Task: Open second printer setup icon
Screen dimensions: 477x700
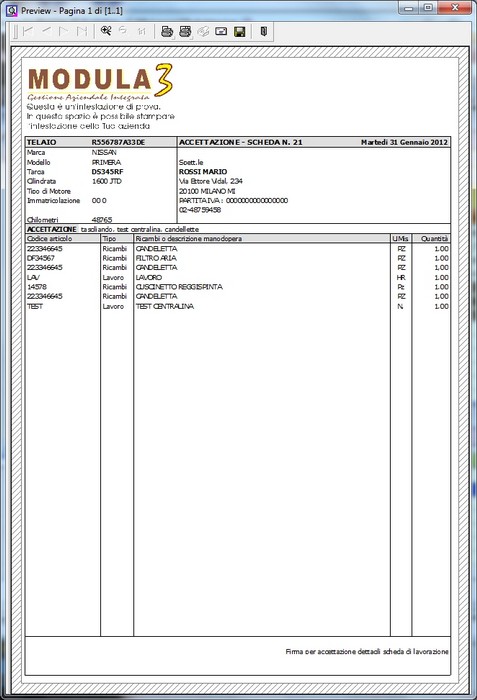Action: pyautogui.click(x=185, y=31)
